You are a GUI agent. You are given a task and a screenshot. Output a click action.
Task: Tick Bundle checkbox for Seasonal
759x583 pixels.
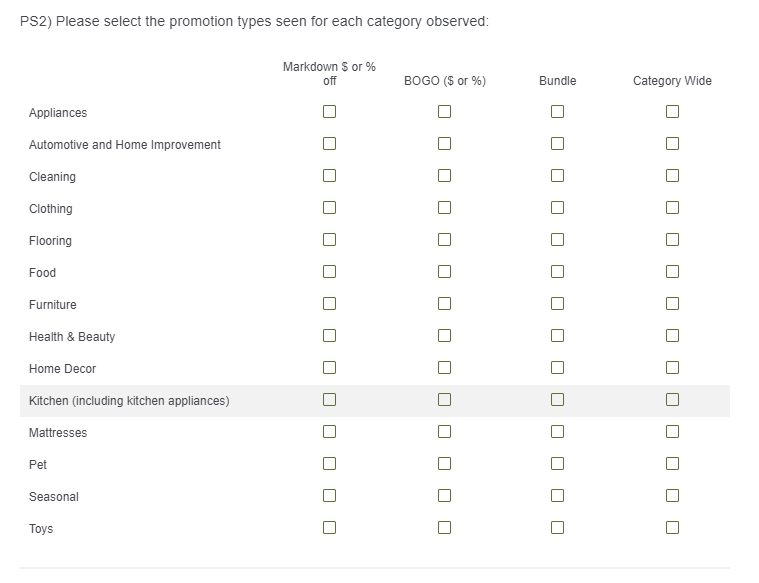tap(557, 496)
